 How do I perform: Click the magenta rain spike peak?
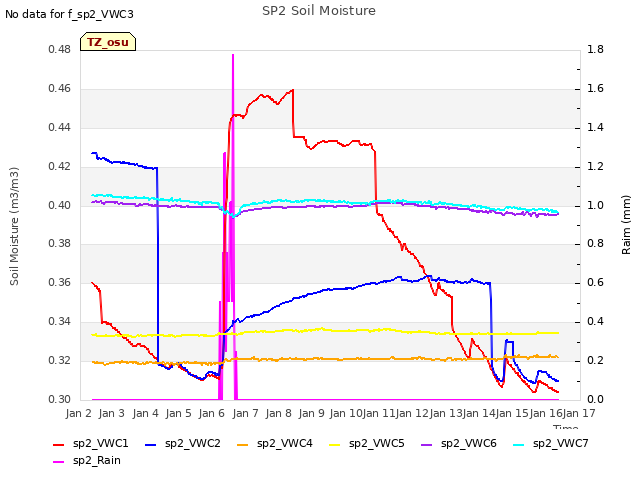click(x=233, y=55)
